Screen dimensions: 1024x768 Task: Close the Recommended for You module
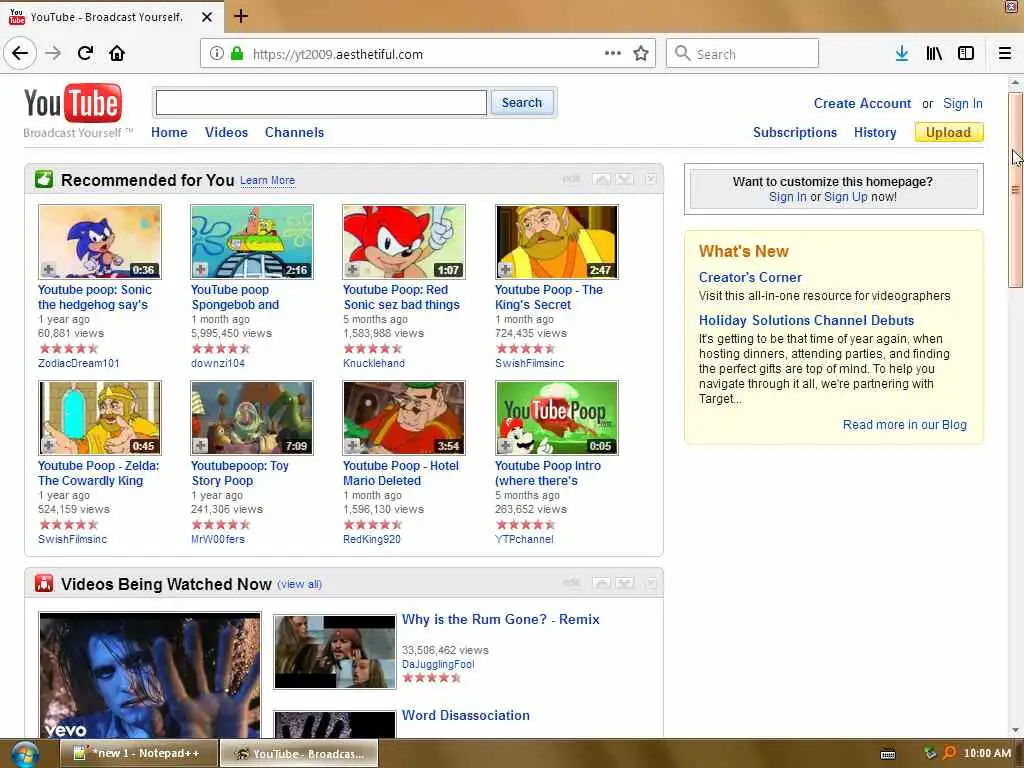coord(651,179)
